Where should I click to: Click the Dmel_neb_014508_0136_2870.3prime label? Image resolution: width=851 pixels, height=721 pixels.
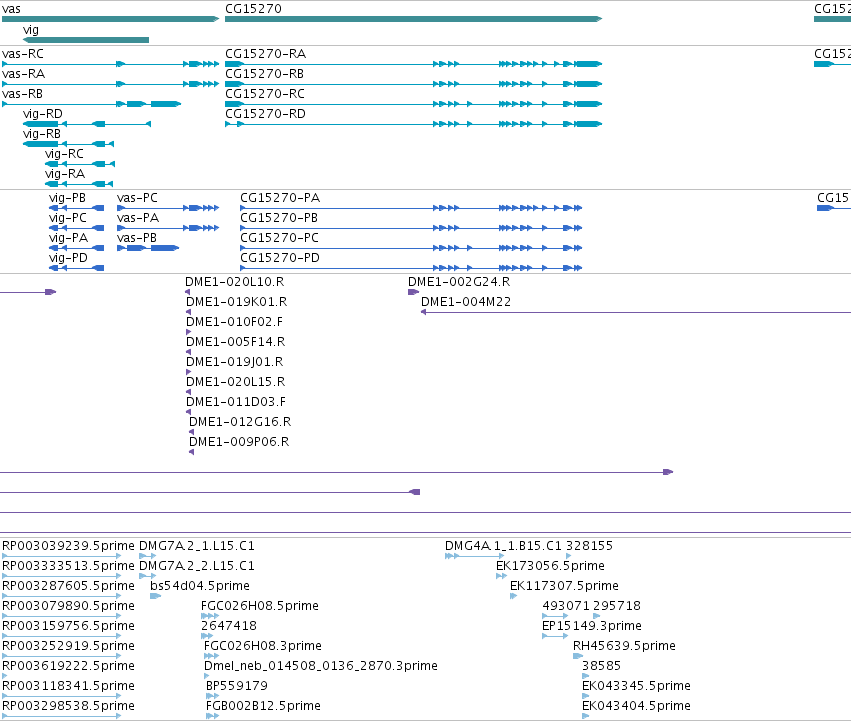(321, 666)
